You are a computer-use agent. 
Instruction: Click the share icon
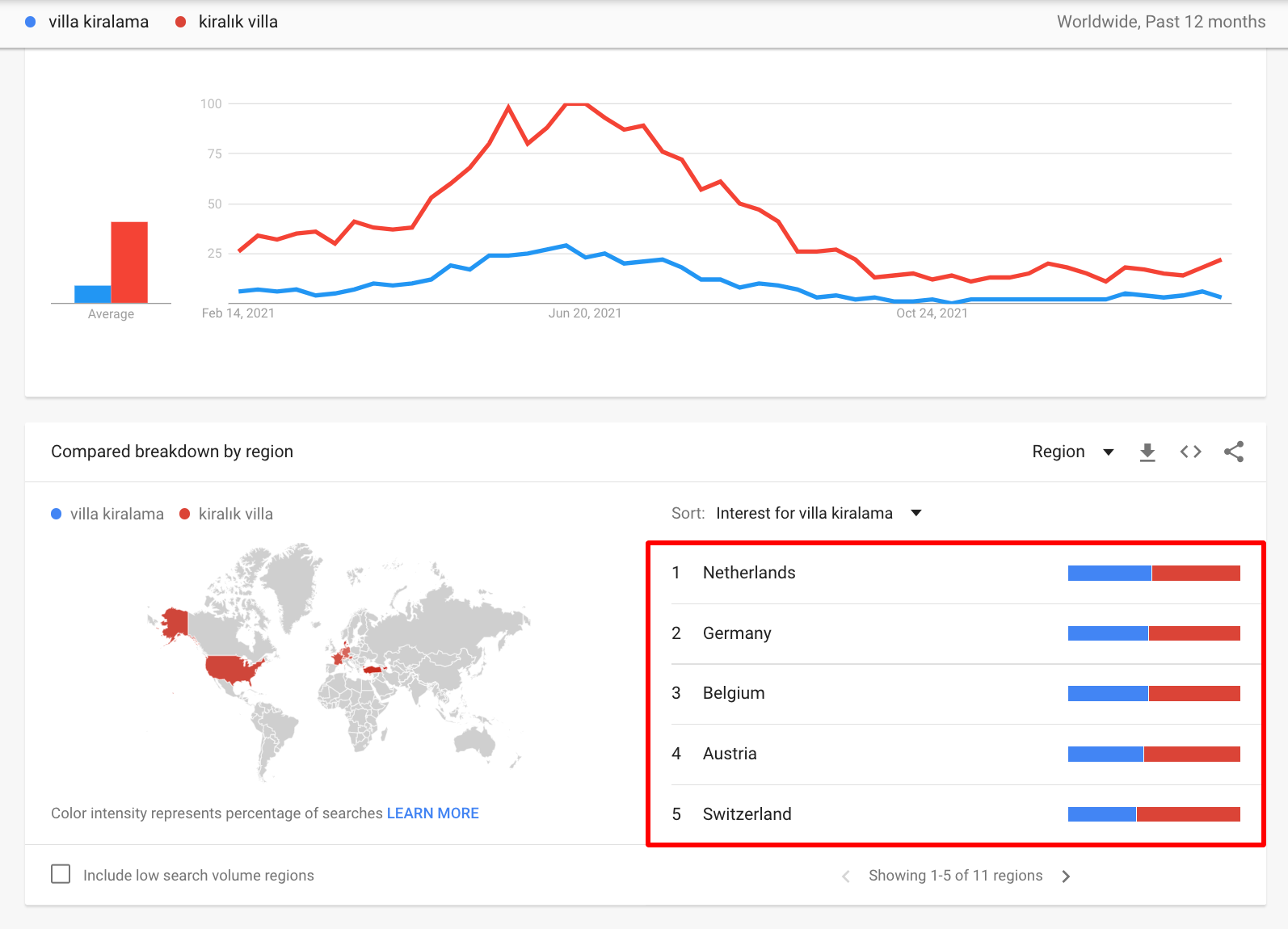[x=1233, y=452]
